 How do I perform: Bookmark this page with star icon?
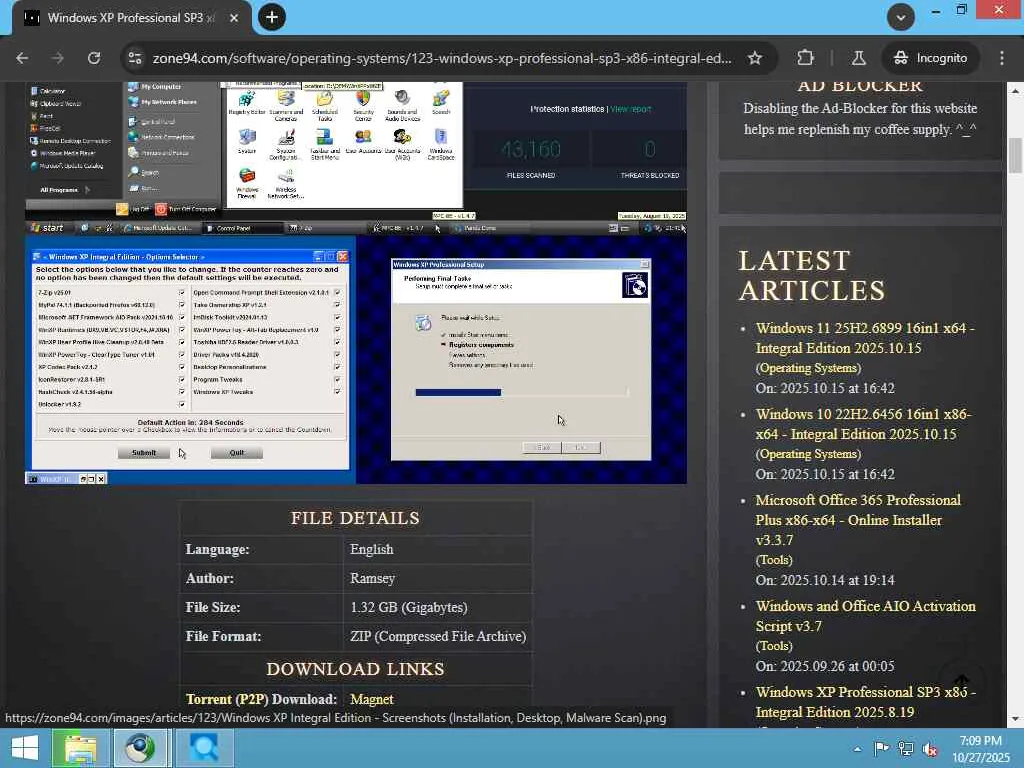755,58
